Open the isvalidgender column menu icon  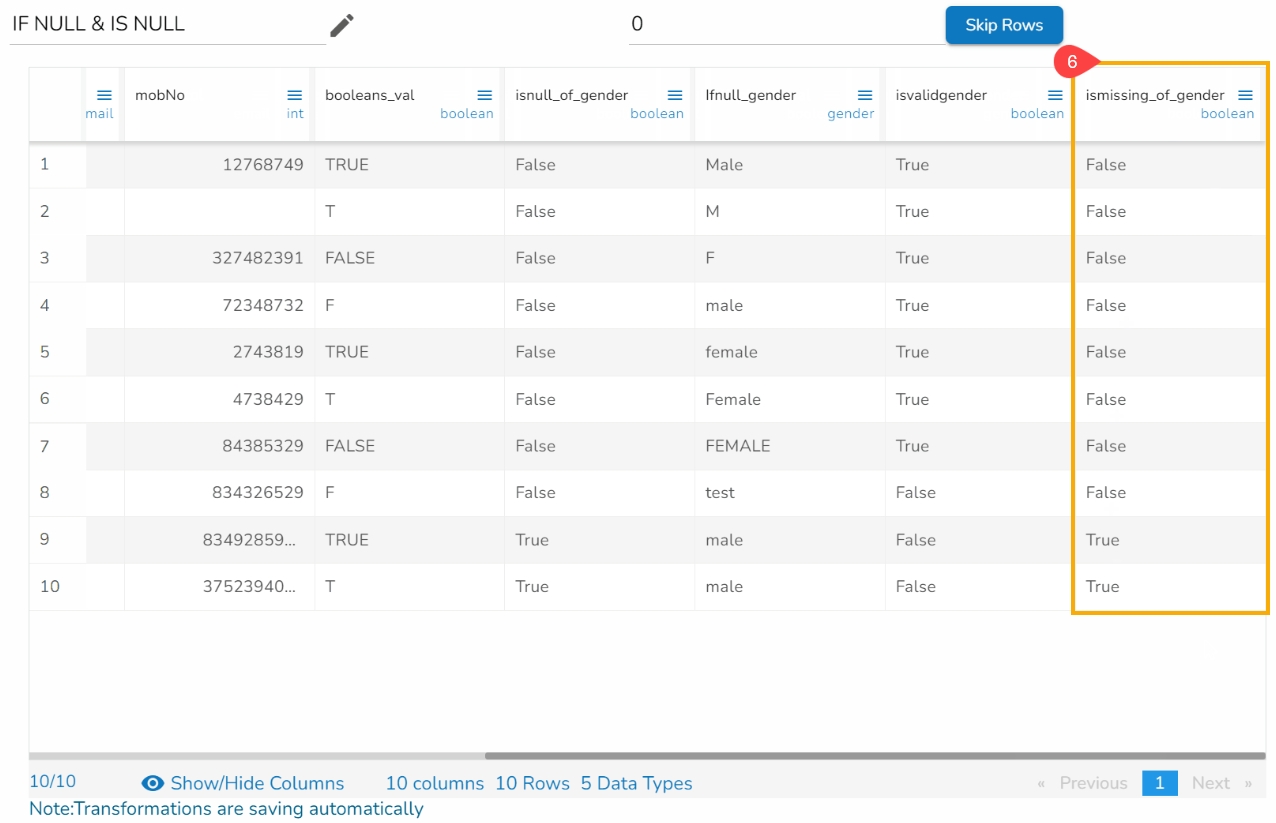click(1054, 95)
